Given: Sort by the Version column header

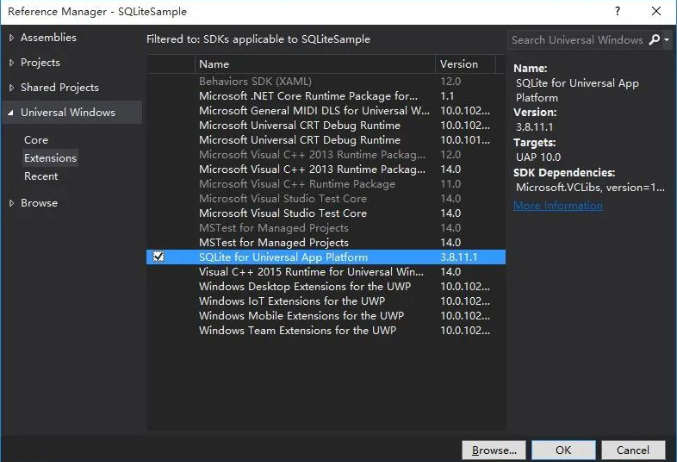Looking at the screenshot, I should point(465,64).
